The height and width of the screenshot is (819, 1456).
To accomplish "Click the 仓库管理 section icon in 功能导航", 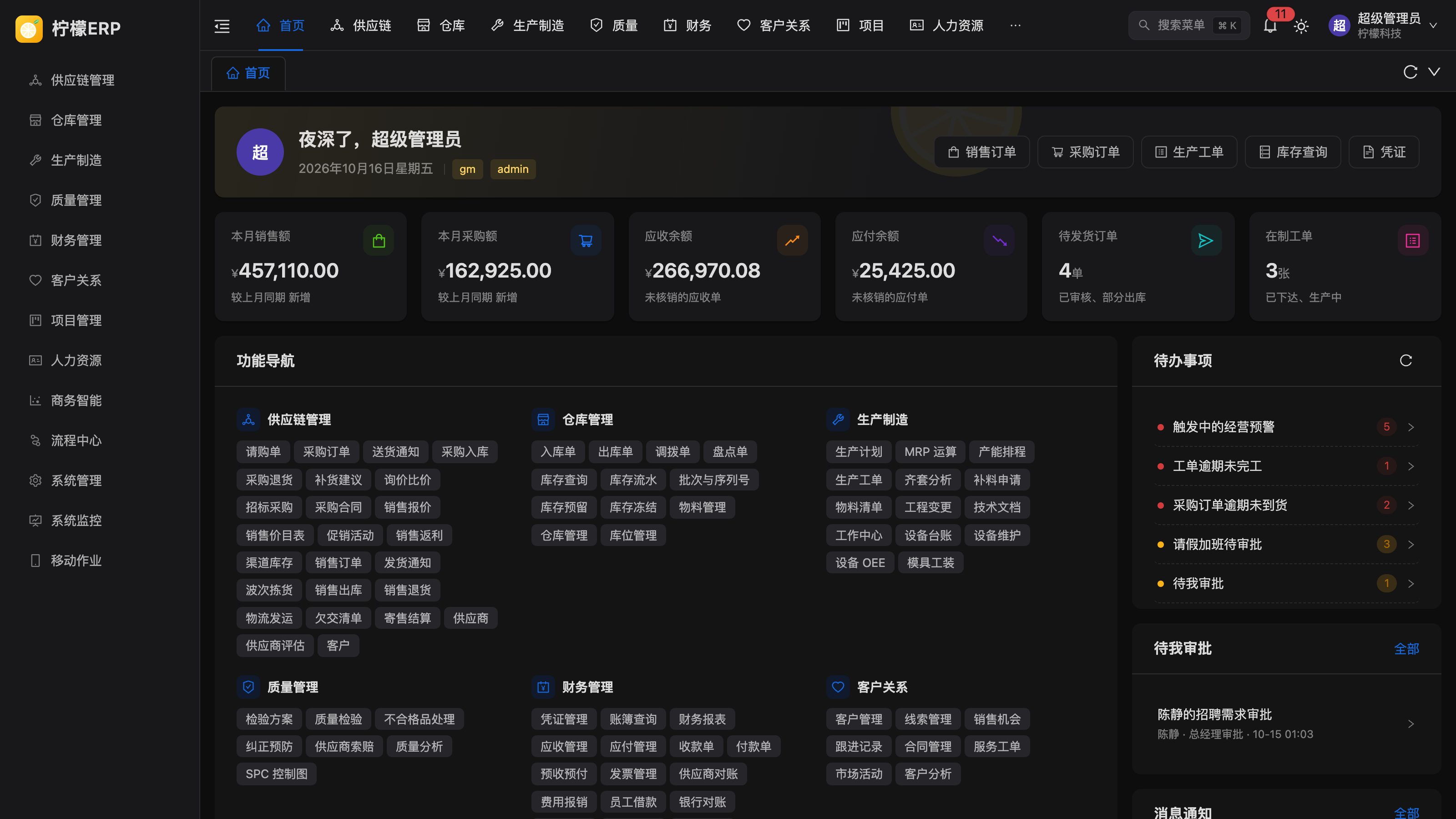I will point(543,420).
